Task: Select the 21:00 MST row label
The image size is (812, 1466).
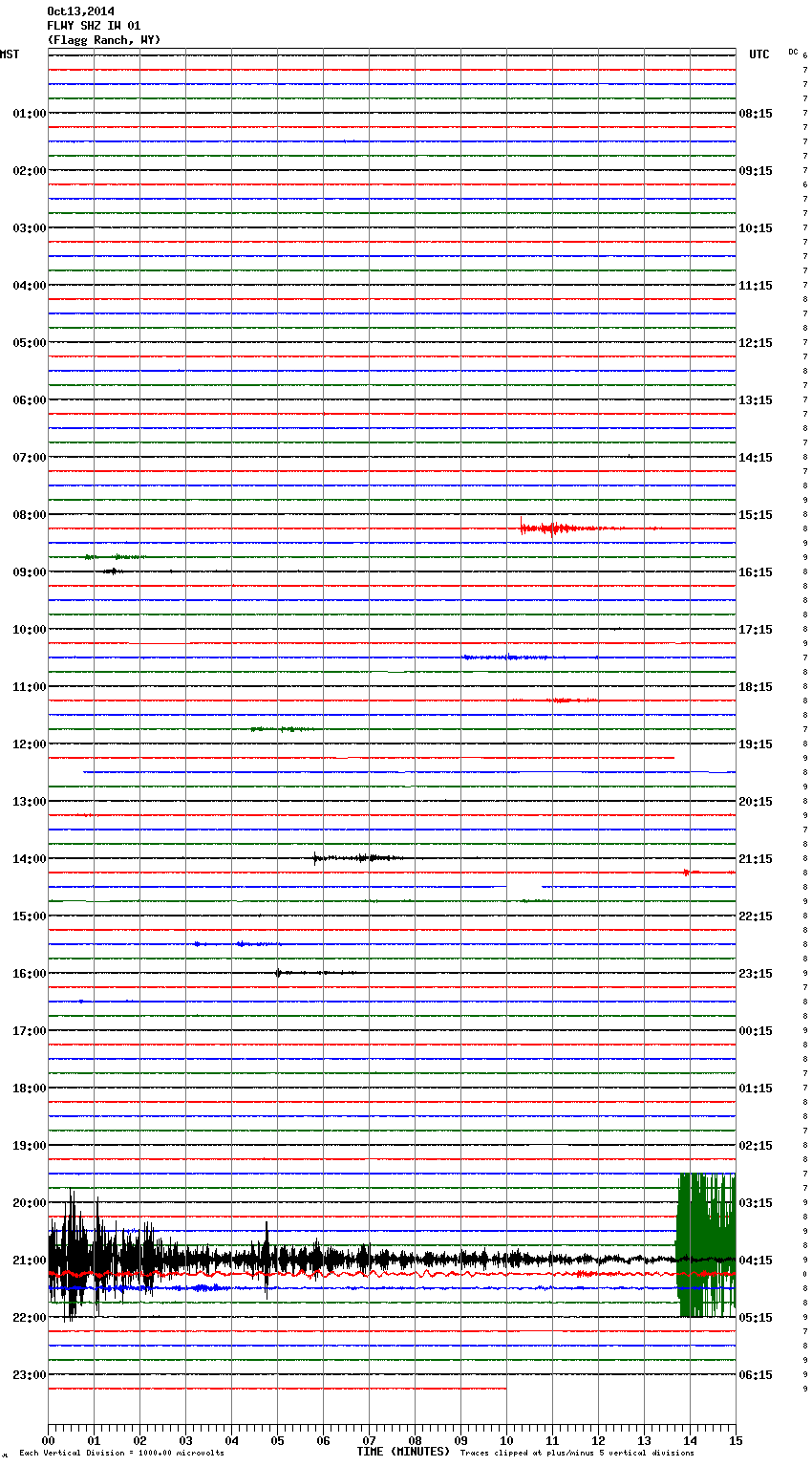Action: (x=29, y=1261)
